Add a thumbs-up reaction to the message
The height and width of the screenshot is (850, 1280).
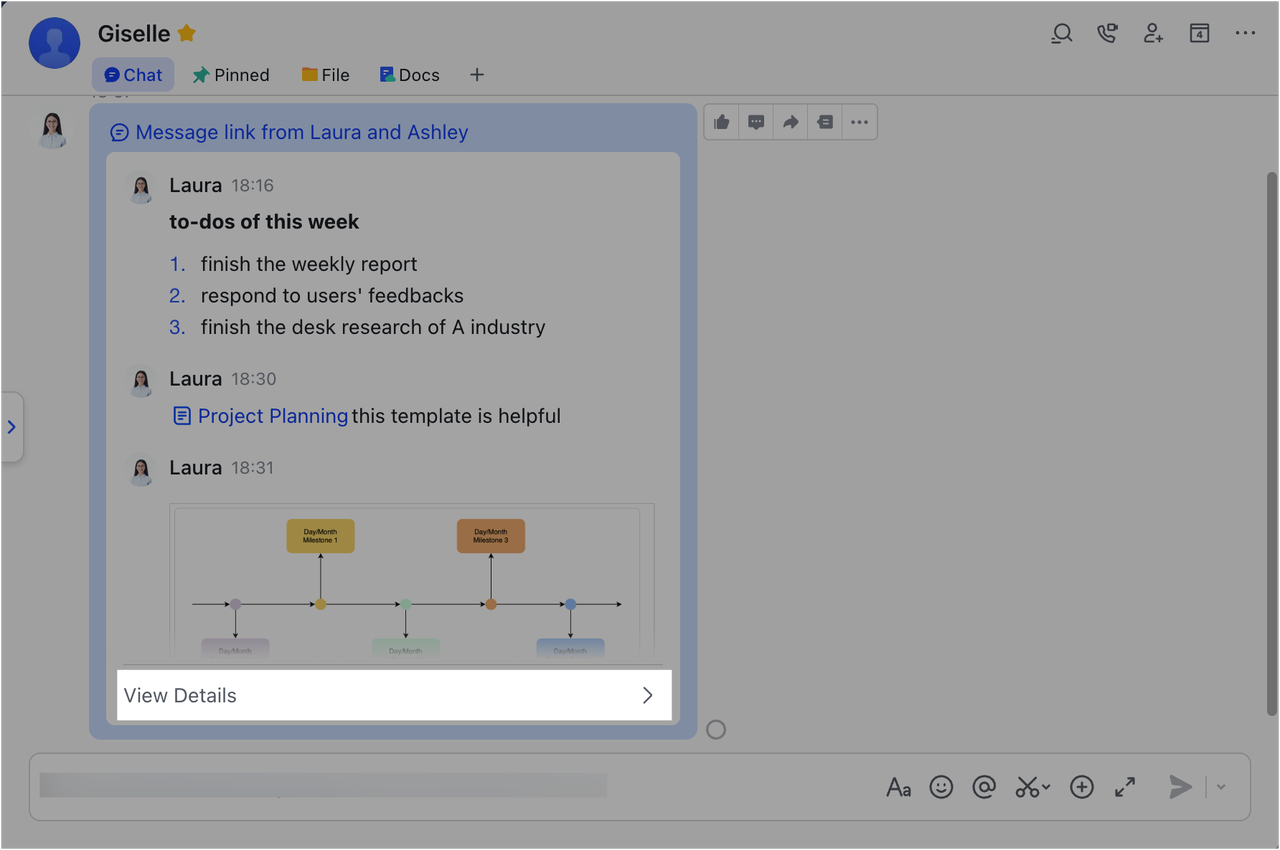pyautogui.click(x=721, y=121)
